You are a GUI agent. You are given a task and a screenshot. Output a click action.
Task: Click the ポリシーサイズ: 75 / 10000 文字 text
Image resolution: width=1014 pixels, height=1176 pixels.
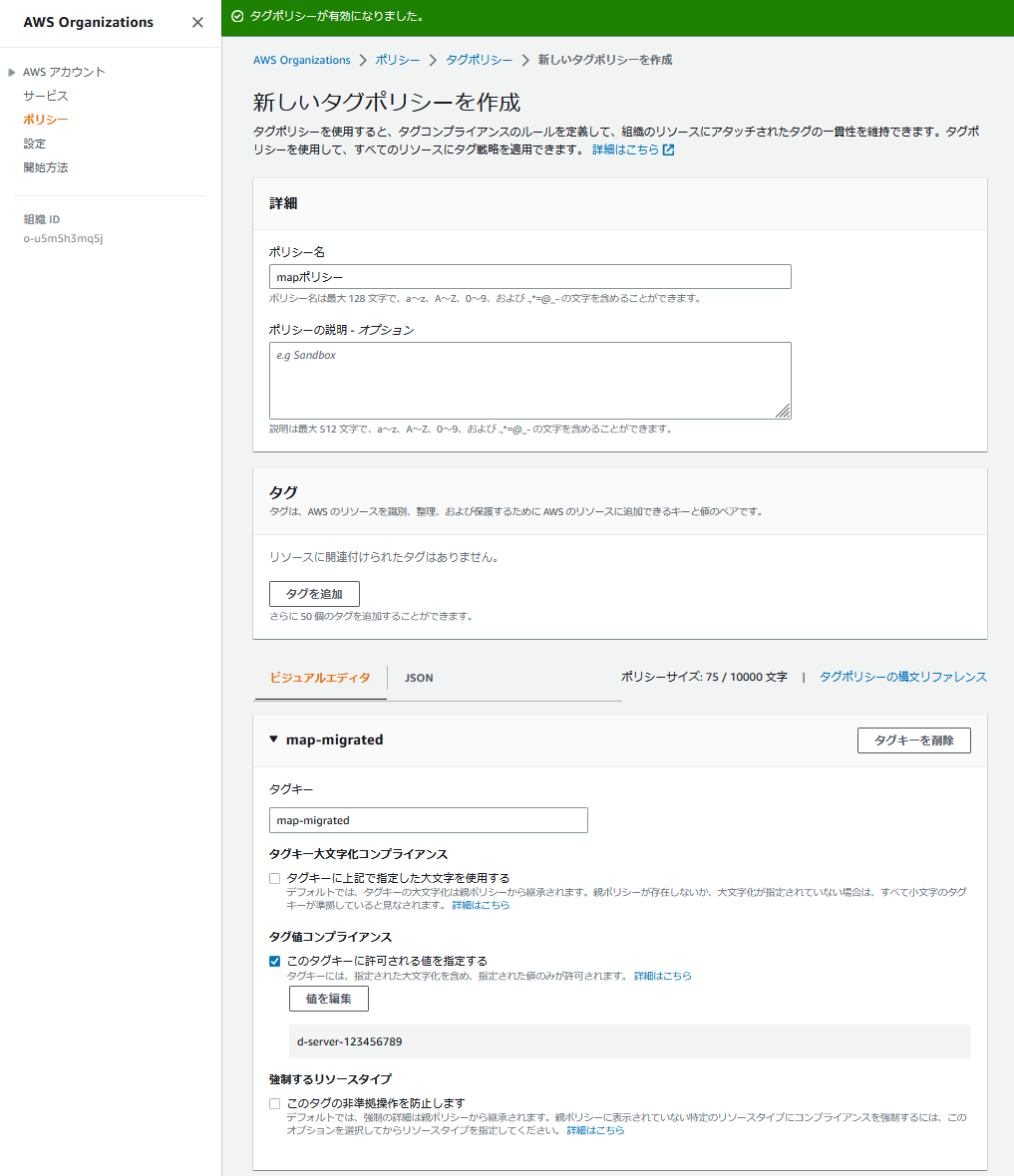click(704, 678)
